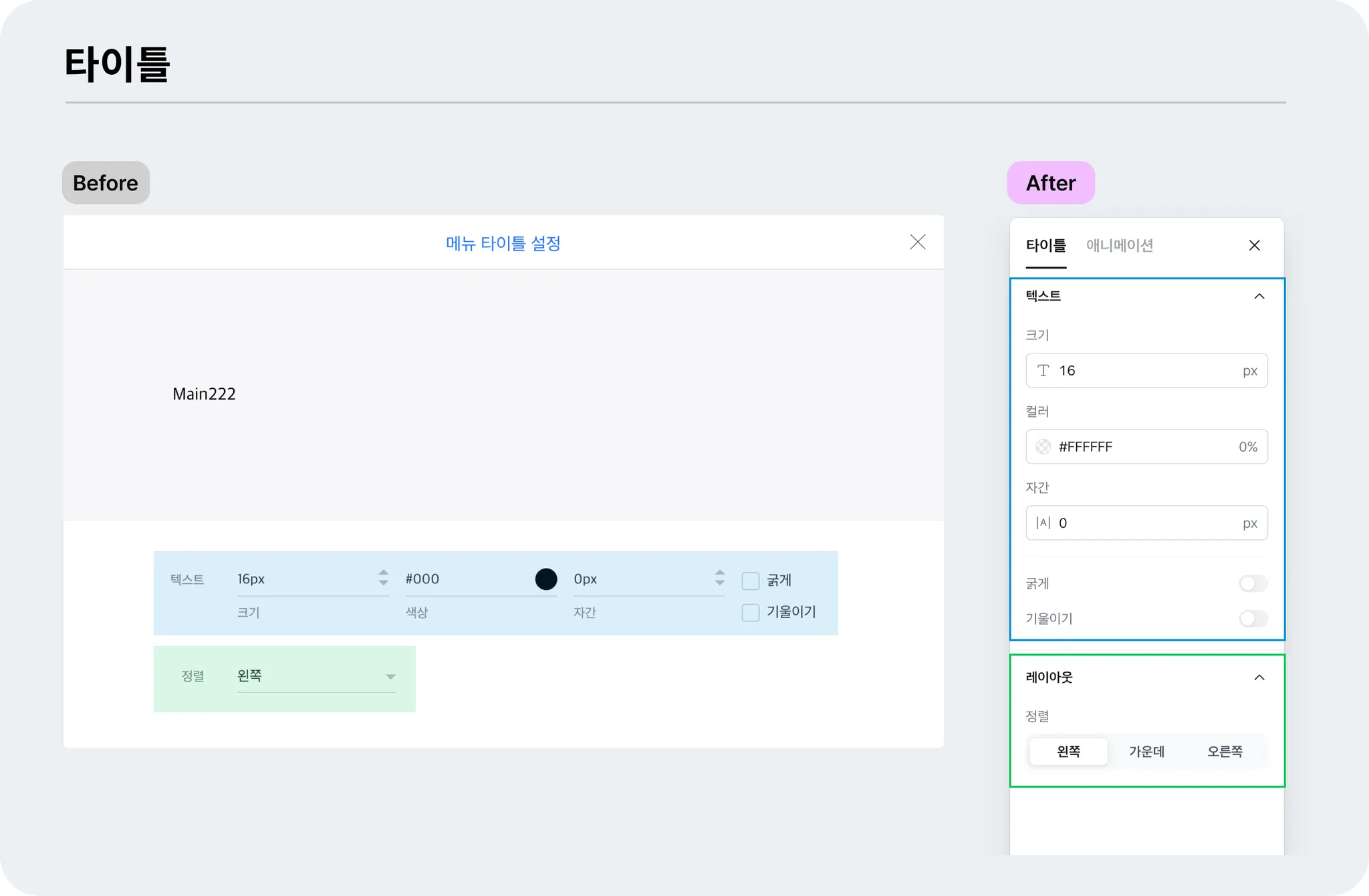Viewport: 1369px width, 896px height.
Task: Enable the 기울이기 toggle switch
Action: (x=1253, y=619)
